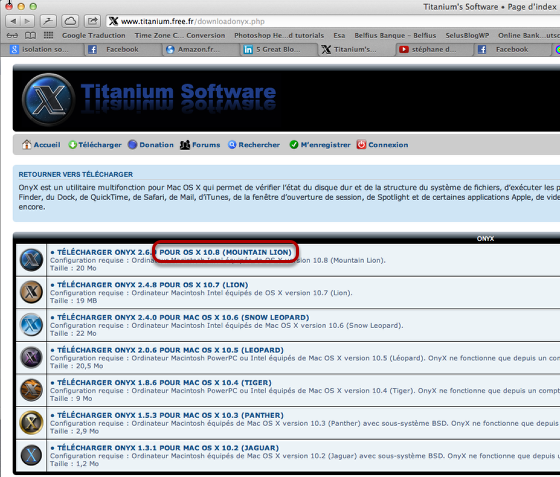Click the OnyX Mountain Lion app icon
Screen dimensions: 560x477
point(31,260)
